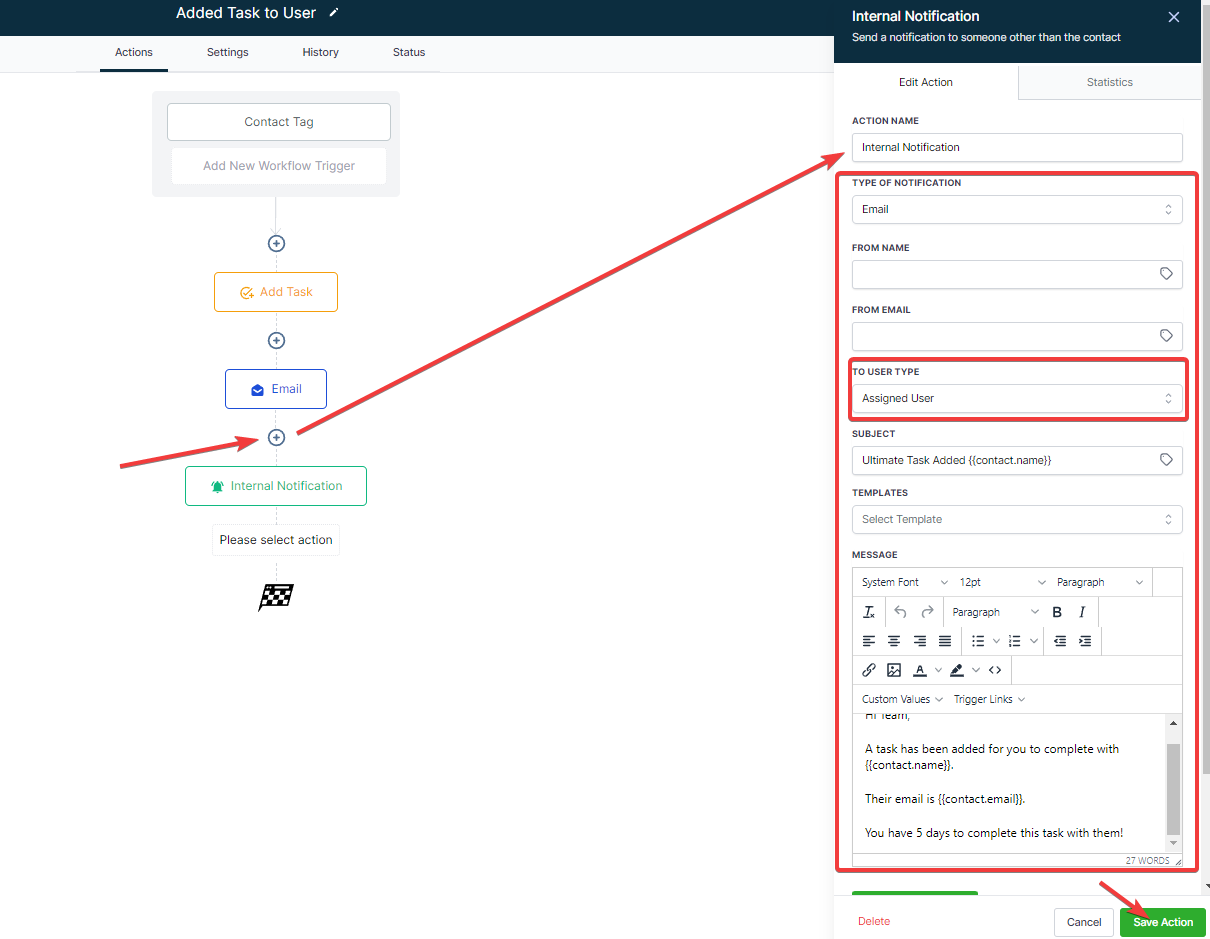Click plus icon between Email and Internal Notification
1210x939 pixels.
pyautogui.click(x=276, y=437)
